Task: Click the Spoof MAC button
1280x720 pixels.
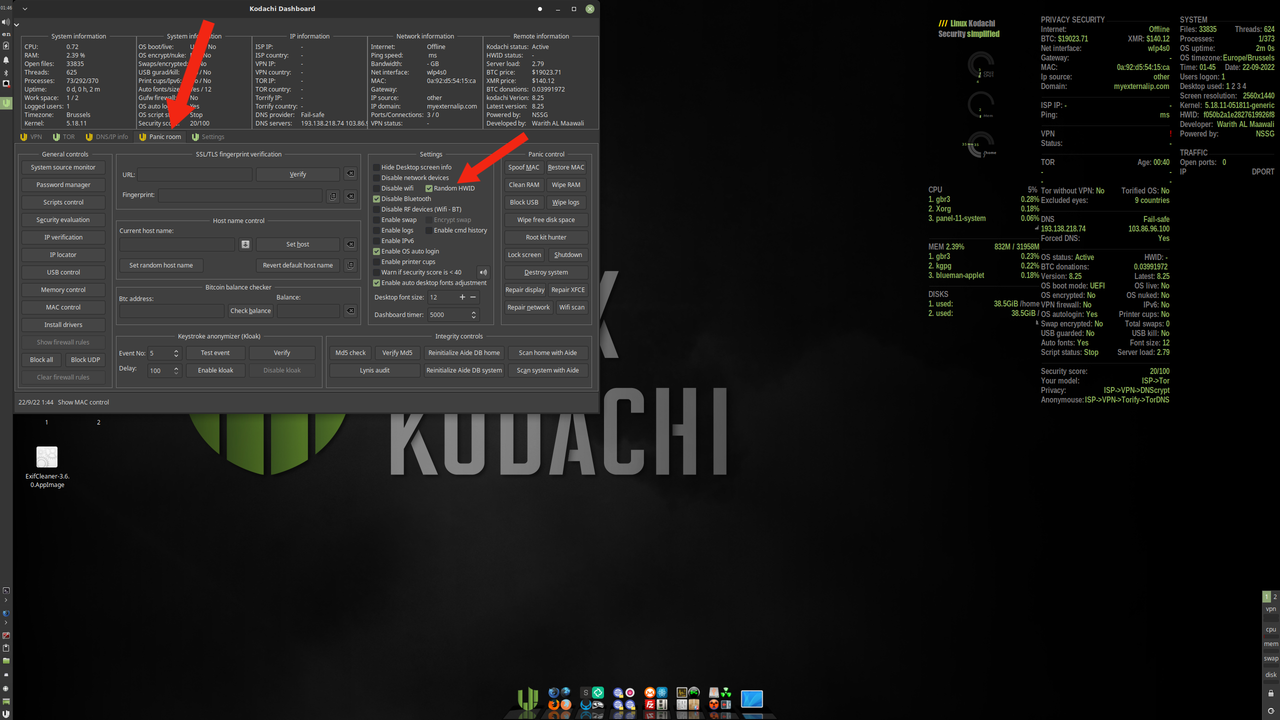Action: (x=524, y=167)
